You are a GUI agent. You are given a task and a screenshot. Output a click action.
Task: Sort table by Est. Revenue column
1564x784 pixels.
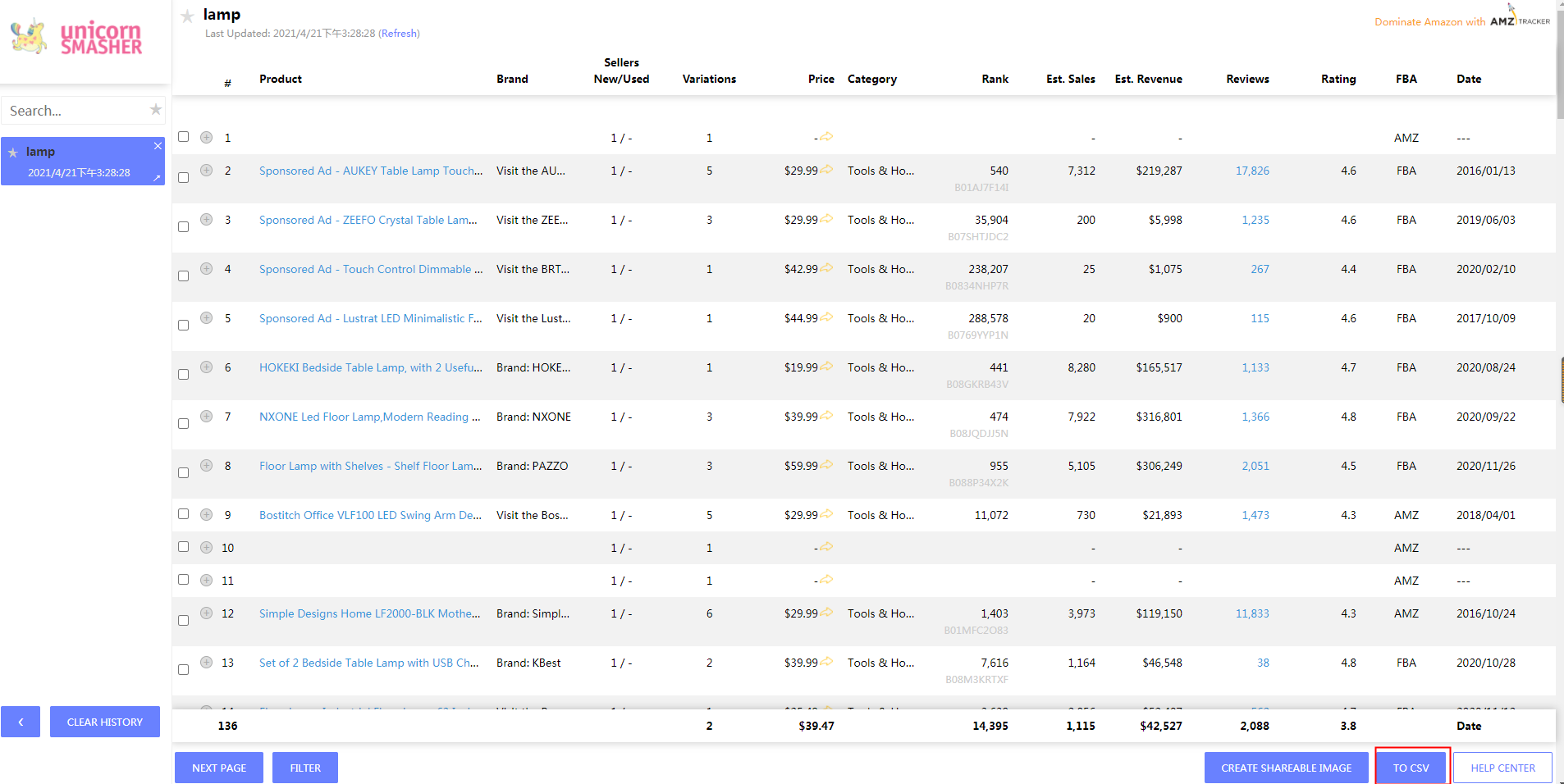click(x=1148, y=79)
